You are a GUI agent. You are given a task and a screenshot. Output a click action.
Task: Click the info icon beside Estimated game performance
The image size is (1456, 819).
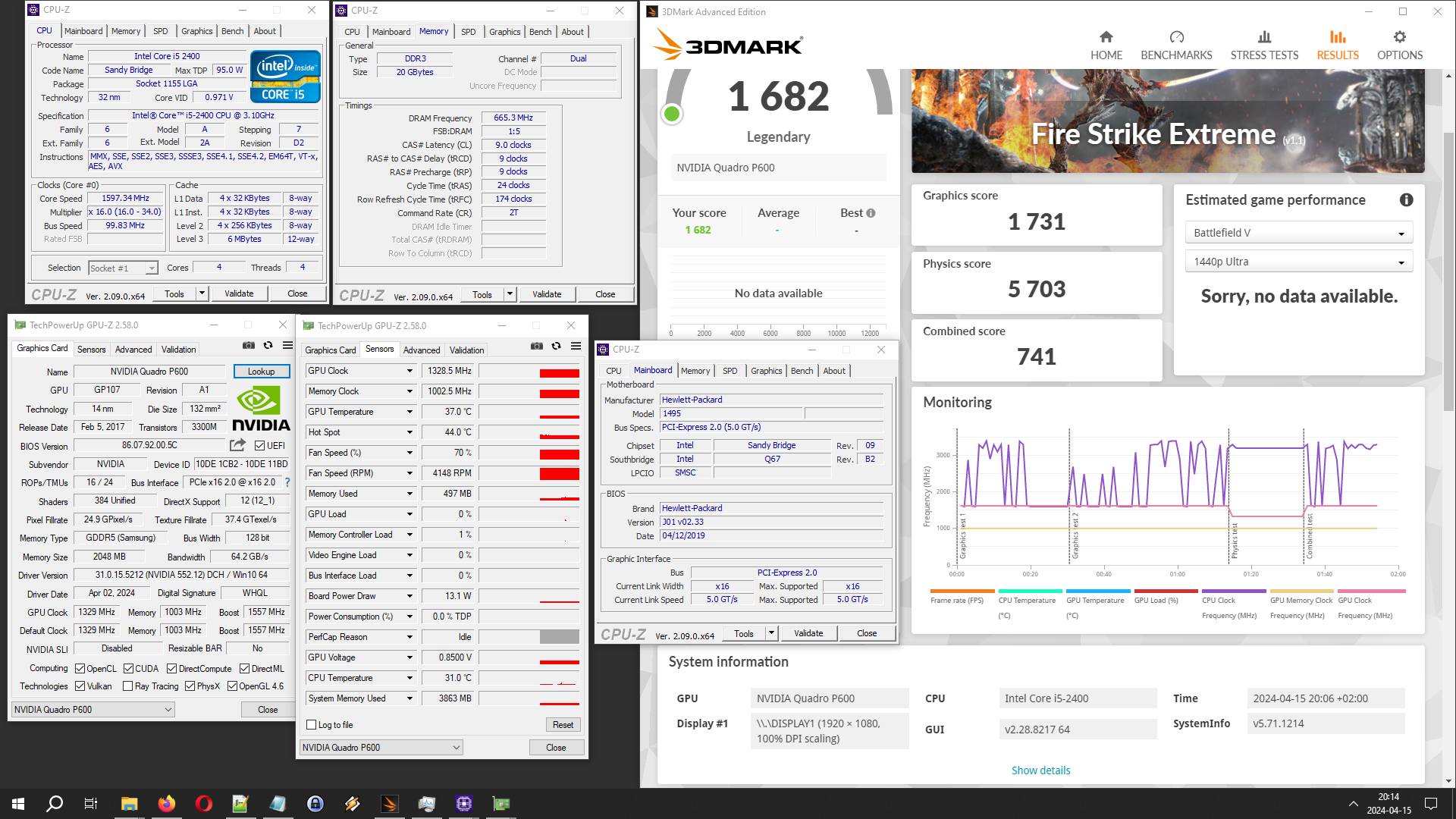pos(1406,200)
